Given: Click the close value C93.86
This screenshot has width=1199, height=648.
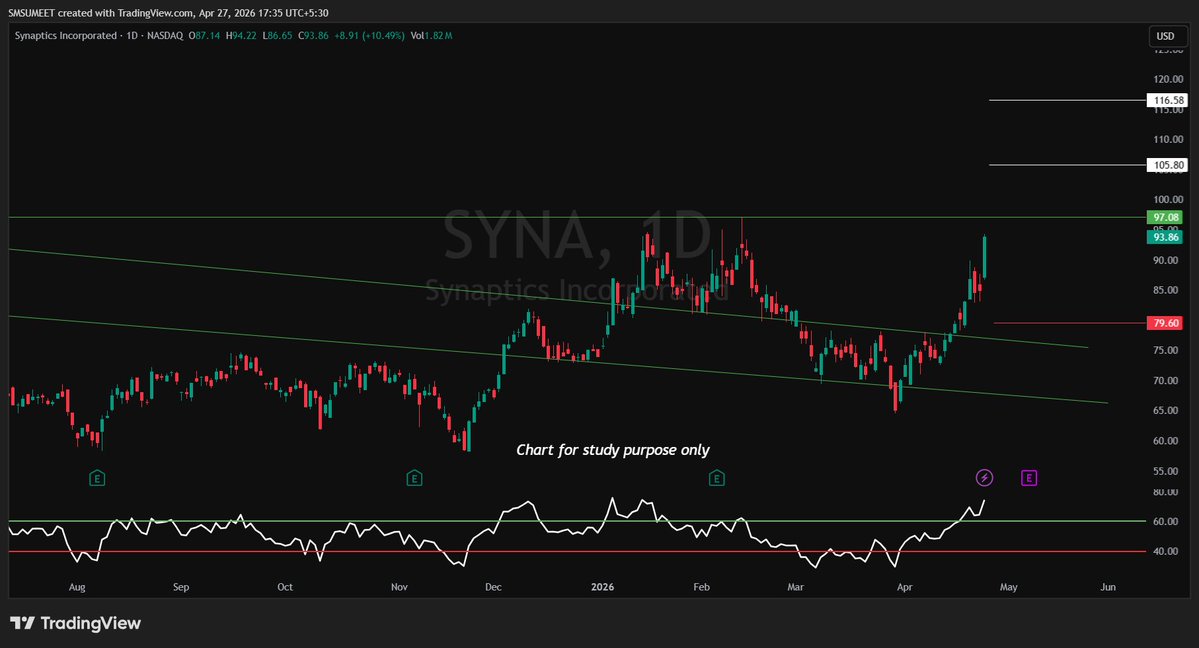Looking at the screenshot, I should pos(313,35).
